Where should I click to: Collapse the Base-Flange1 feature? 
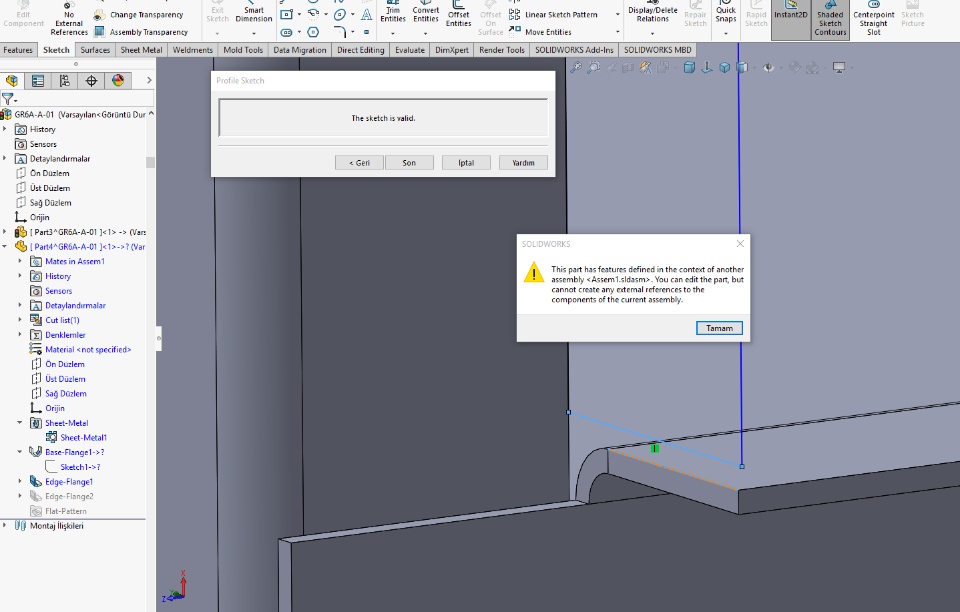click(x=20, y=452)
